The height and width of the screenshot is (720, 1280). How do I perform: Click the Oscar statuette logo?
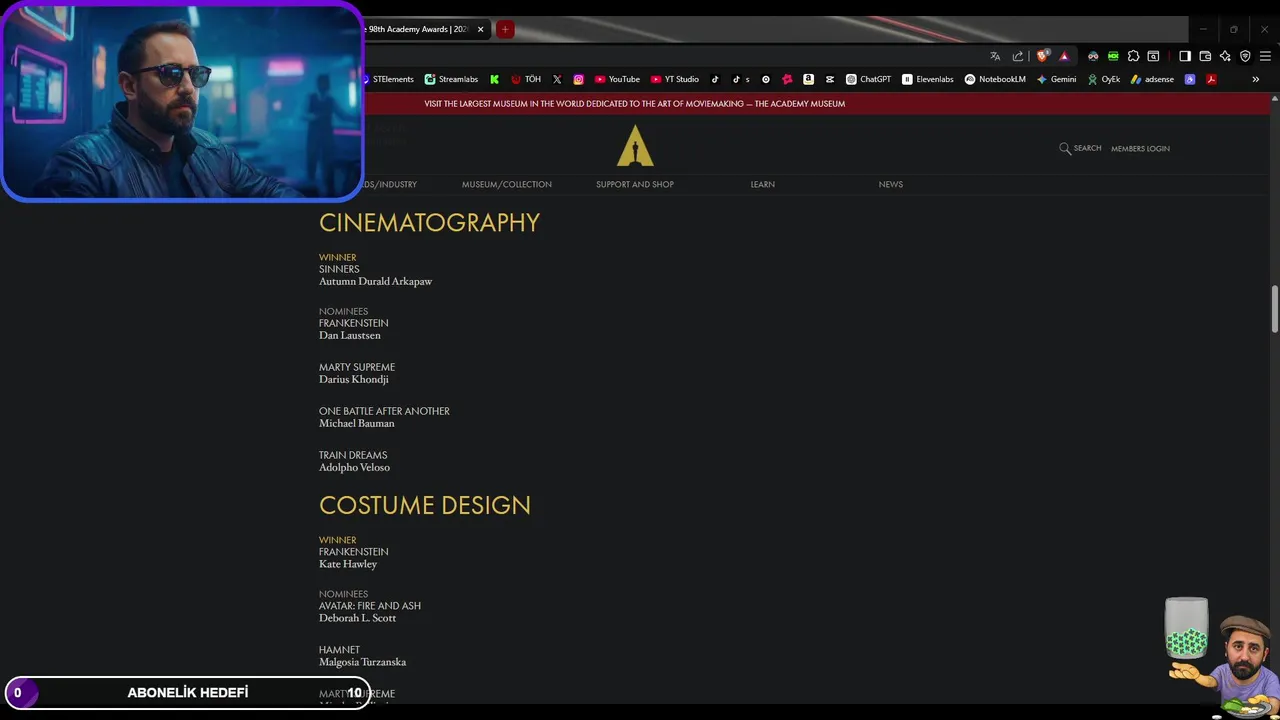coord(635,146)
